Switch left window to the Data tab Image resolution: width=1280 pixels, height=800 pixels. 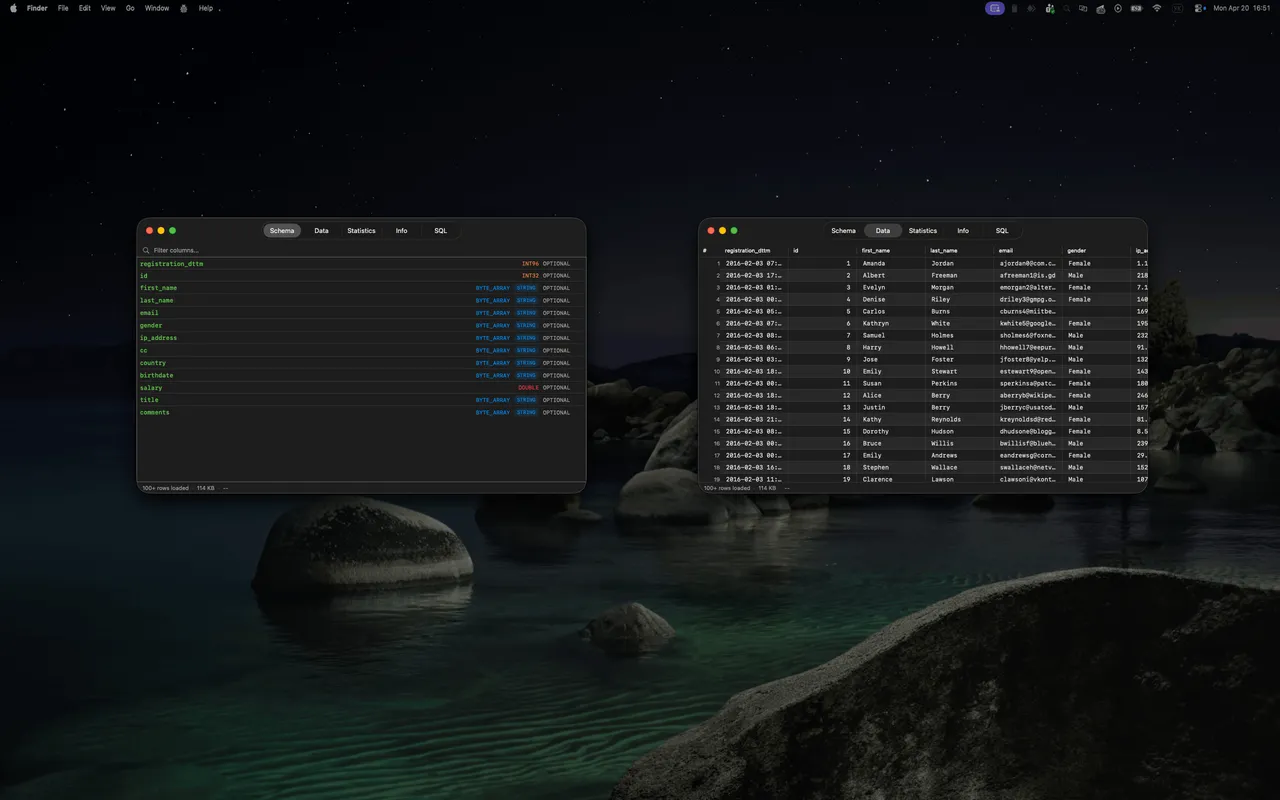coord(321,231)
